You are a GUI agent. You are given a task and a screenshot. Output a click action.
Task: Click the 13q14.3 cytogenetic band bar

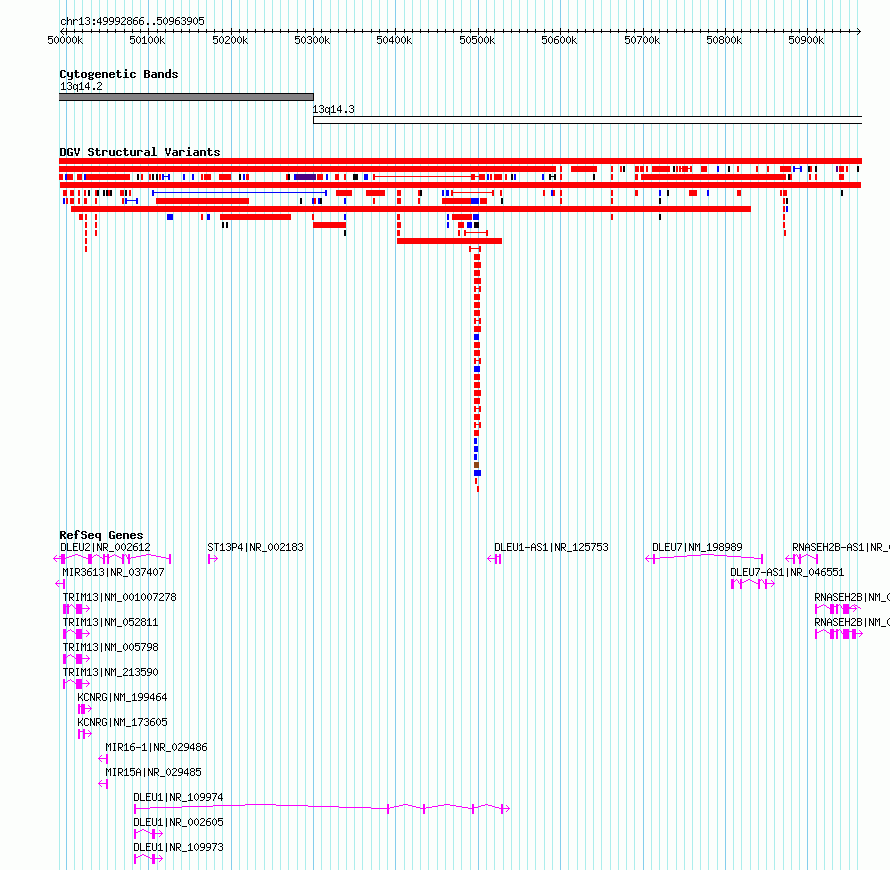tap(587, 120)
